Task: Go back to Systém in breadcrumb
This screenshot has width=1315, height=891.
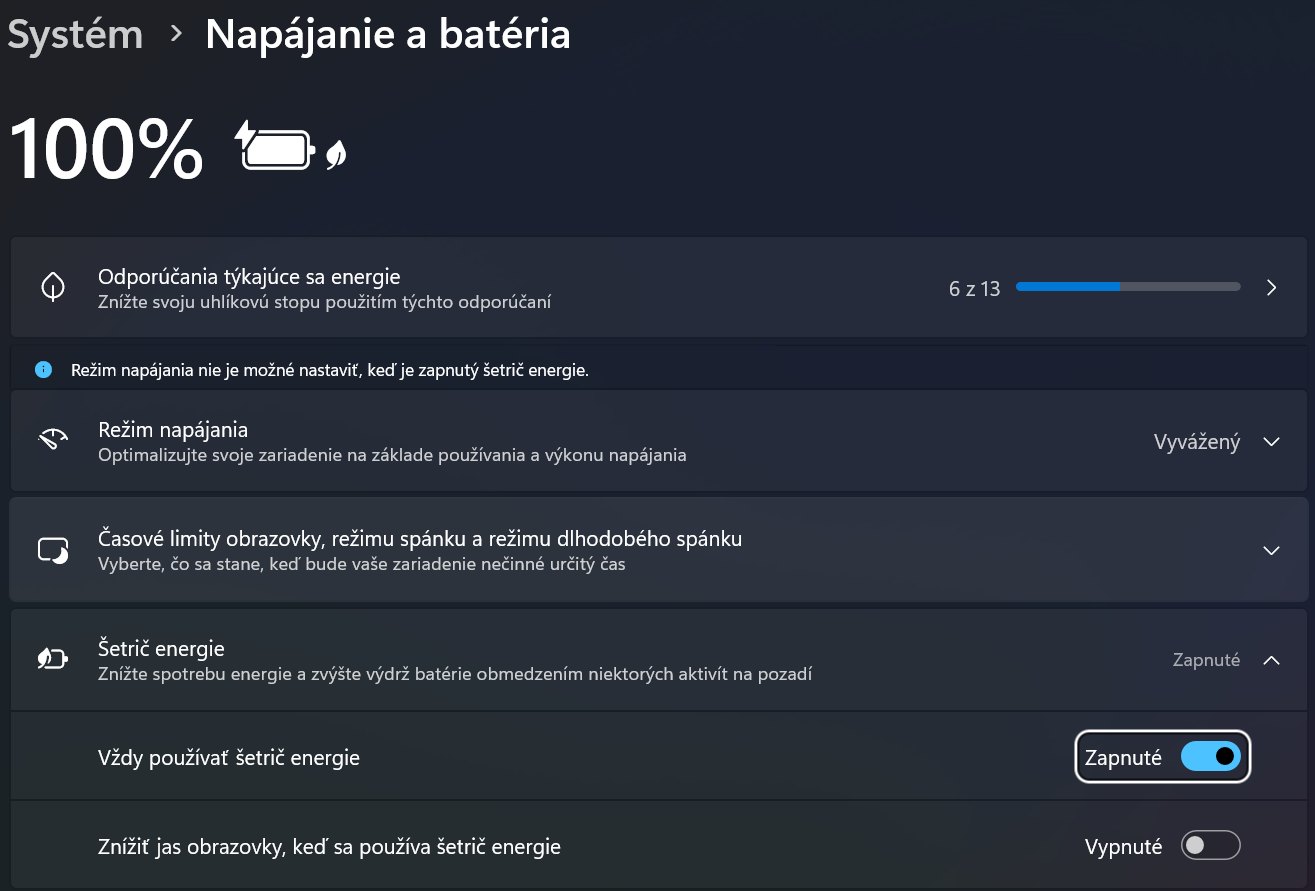Action: 75,34
